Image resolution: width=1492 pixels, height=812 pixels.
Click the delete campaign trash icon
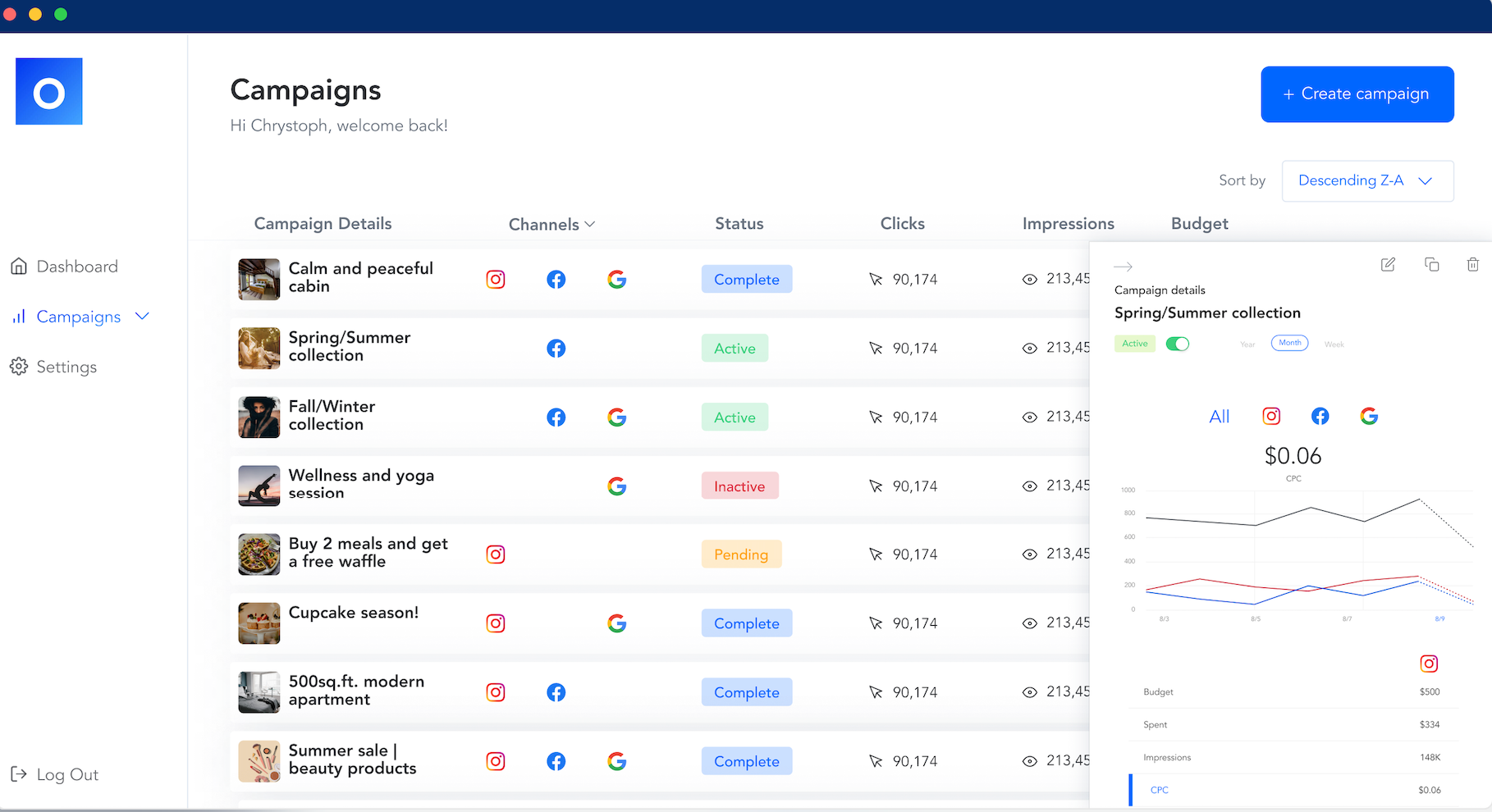tap(1473, 264)
